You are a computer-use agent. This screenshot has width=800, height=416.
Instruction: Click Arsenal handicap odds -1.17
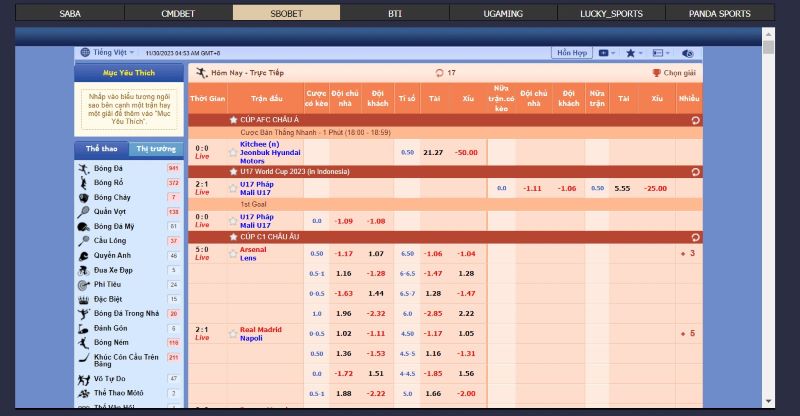point(343,253)
